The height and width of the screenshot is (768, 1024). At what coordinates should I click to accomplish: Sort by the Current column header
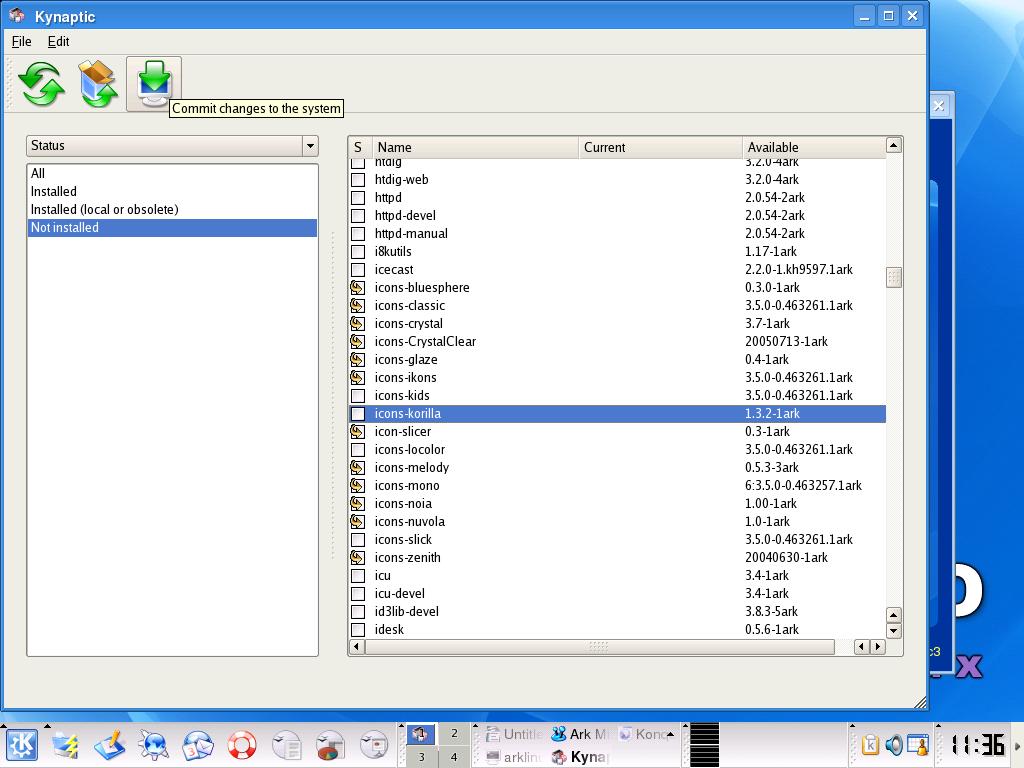(x=660, y=148)
